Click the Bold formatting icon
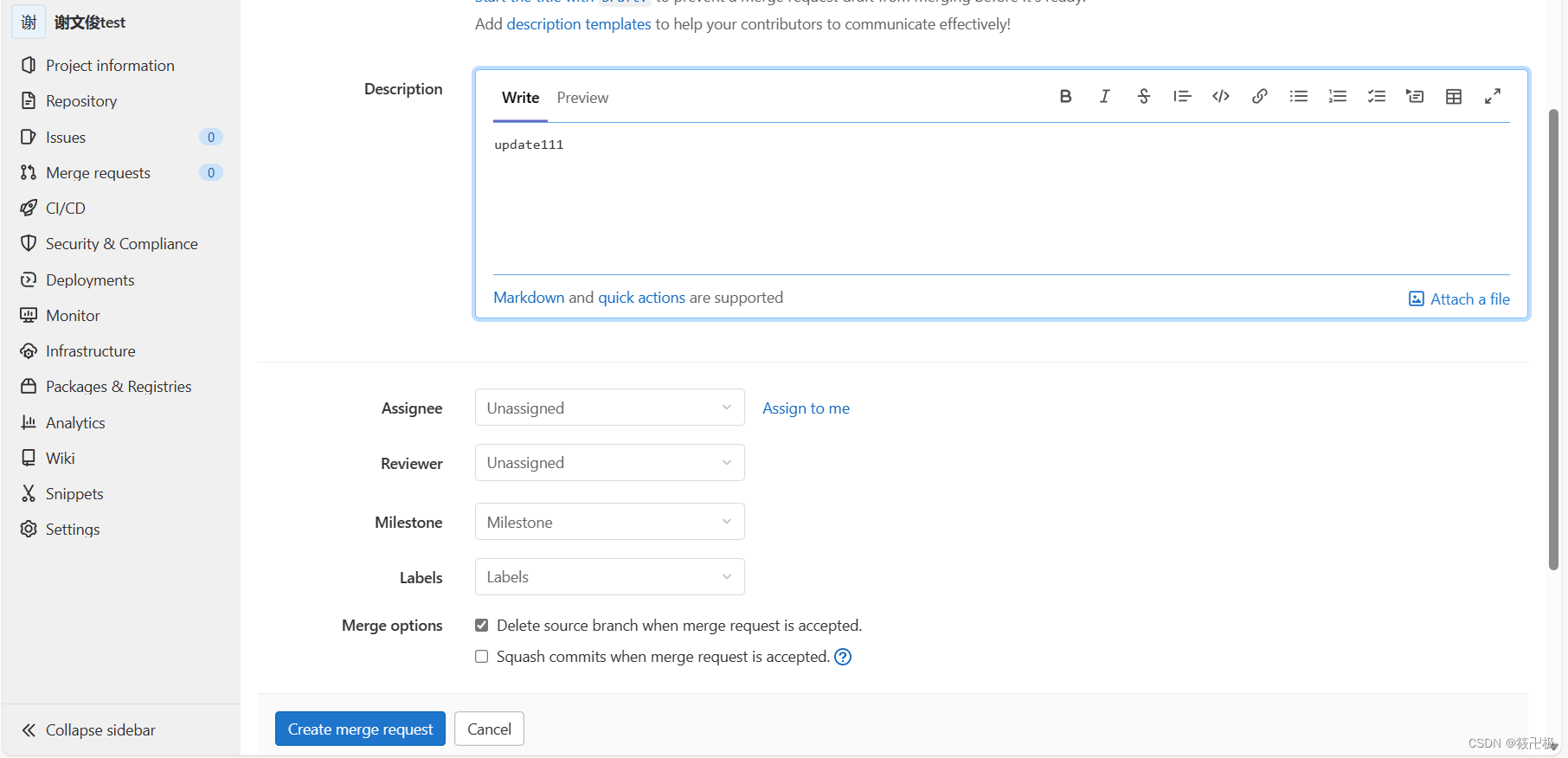This screenshot has width=1568, height=758. click(1065, 97)
